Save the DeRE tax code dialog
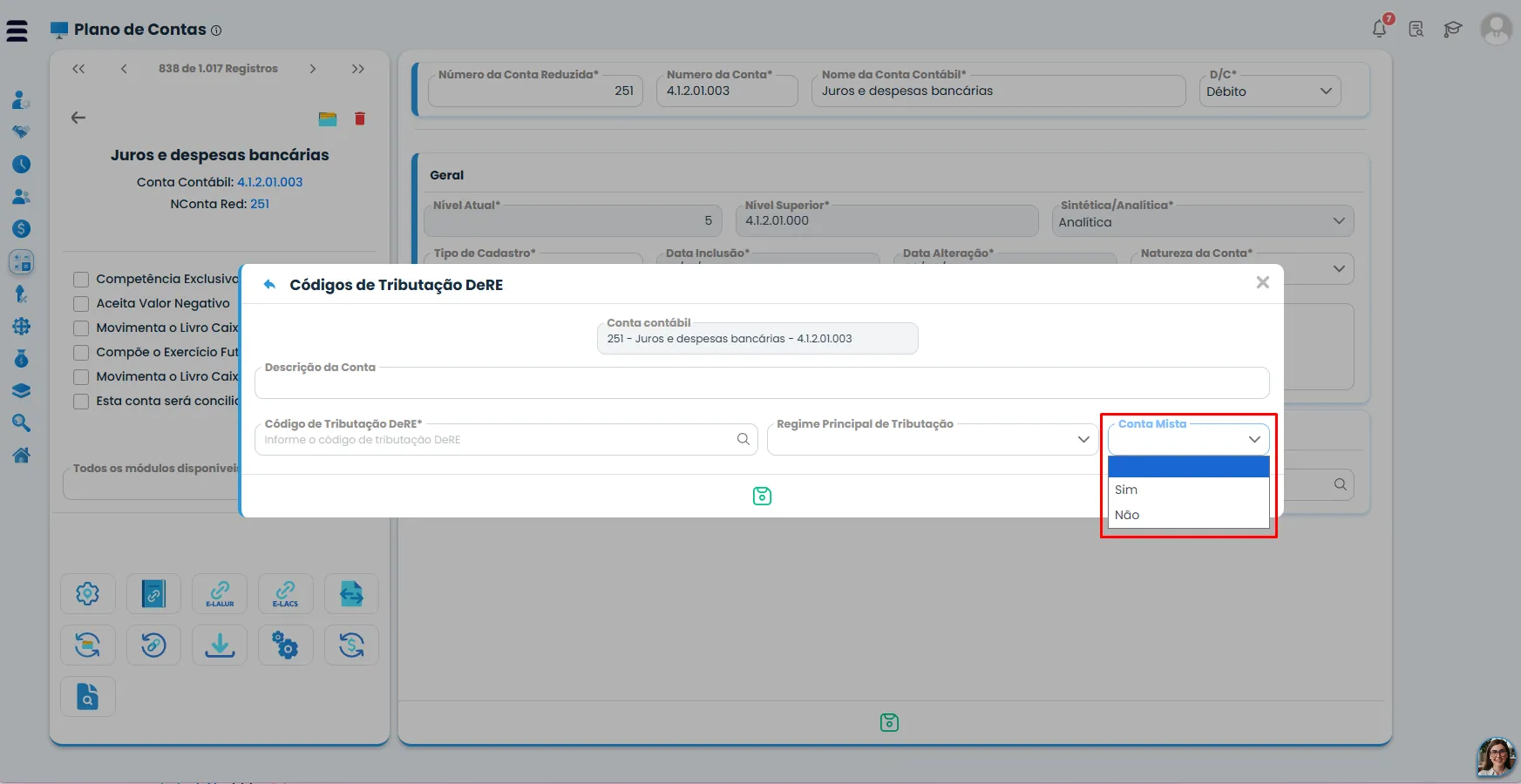Viewport: 1521px width, 784px height. click(x=762, y=496)
